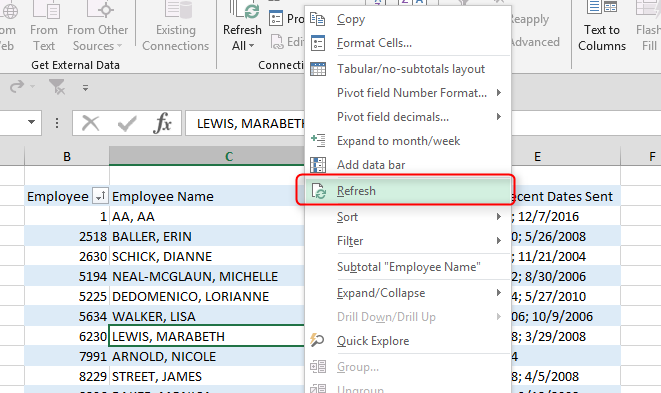Viewport: 661px width, 393px height.
Task: Cancel the entry with the X icon
Action: (90, 124)
